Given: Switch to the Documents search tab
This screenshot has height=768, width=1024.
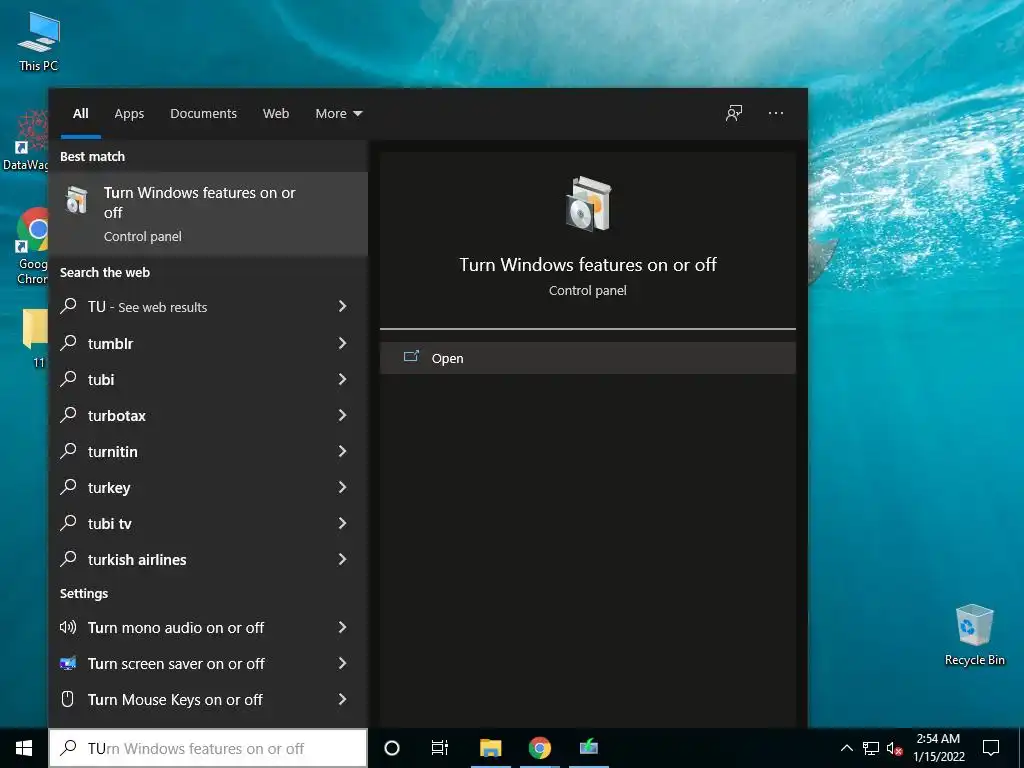Looking at the screenshot, I should 204,114.
